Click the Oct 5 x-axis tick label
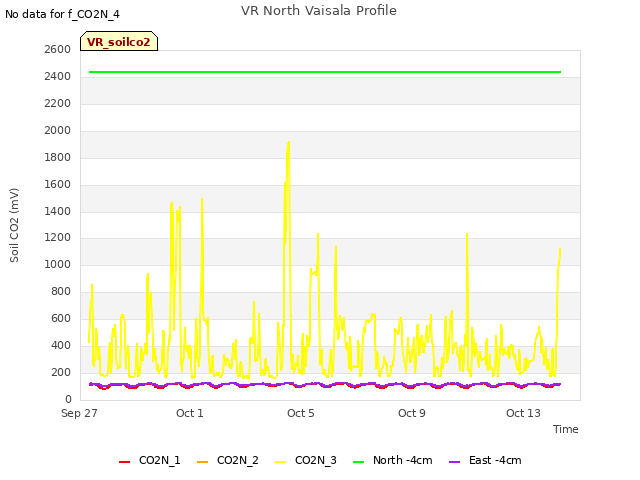 click(x=301, y=413)
